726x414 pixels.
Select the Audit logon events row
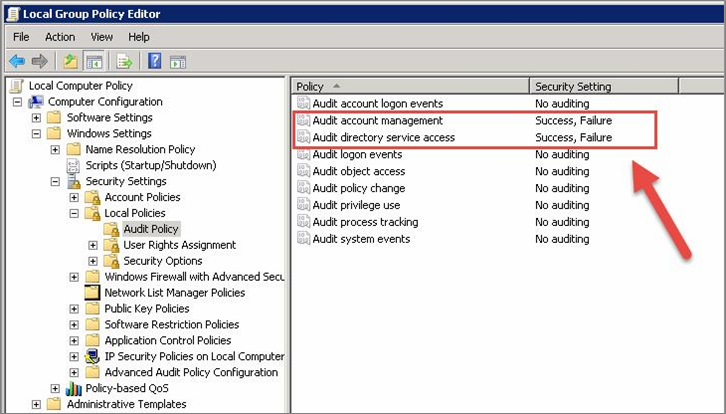coord(357,155)
